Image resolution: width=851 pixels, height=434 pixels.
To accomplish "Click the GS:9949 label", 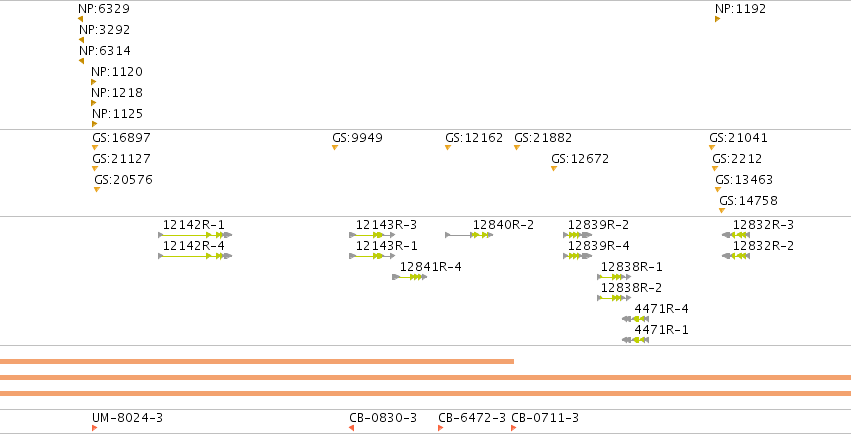I will (x=357, y=138).
